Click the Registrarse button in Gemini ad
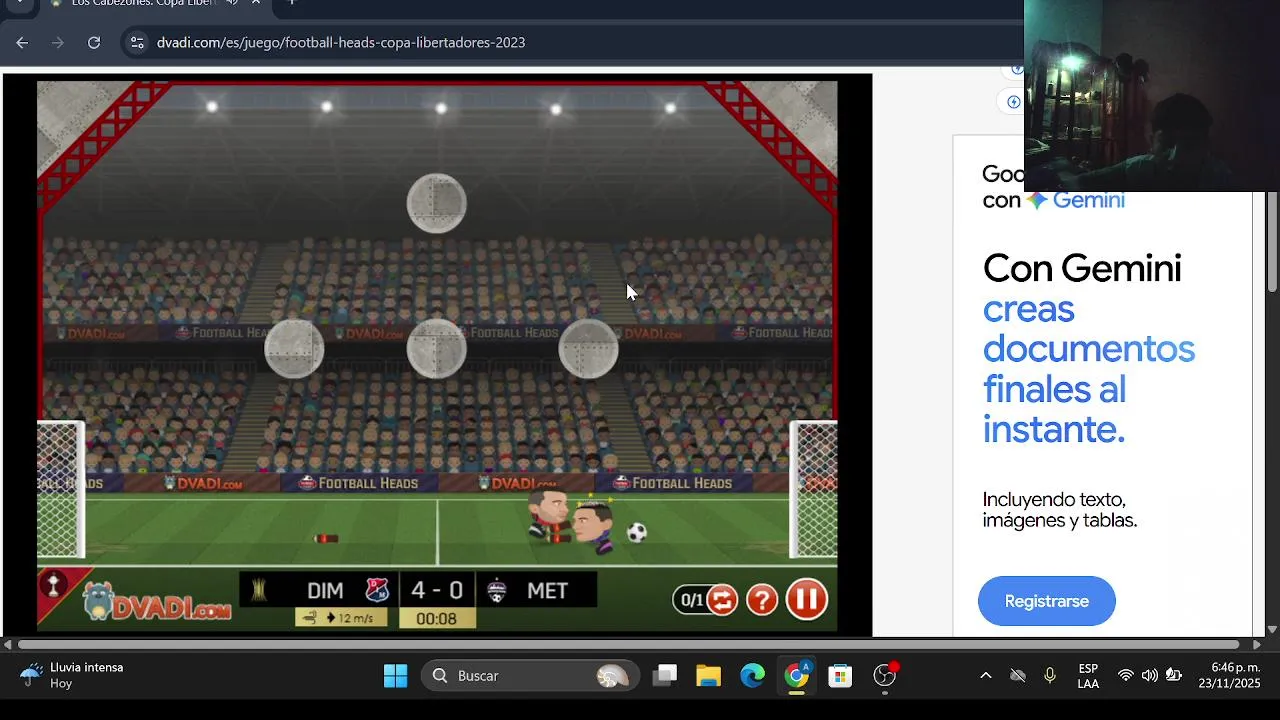 (1046, 601)
